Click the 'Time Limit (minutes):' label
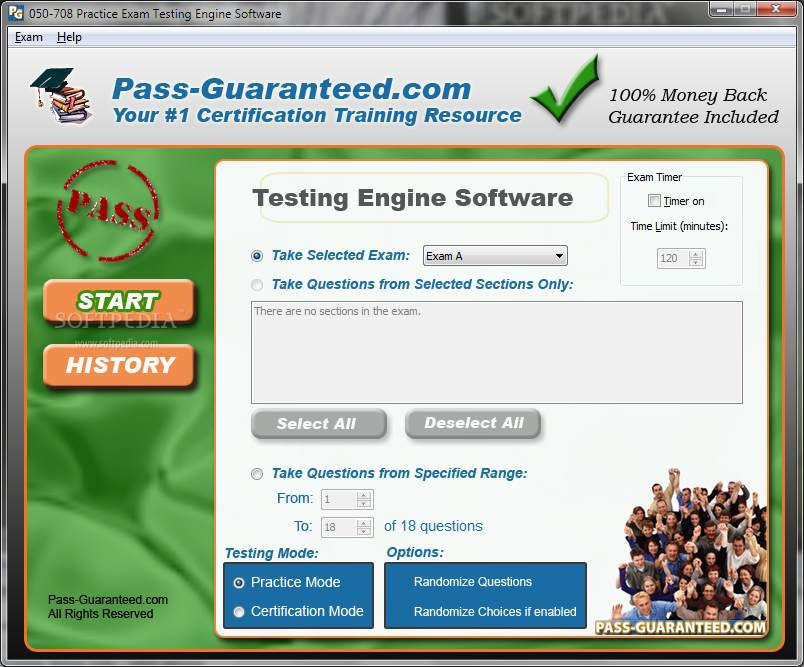 (679, 226)
